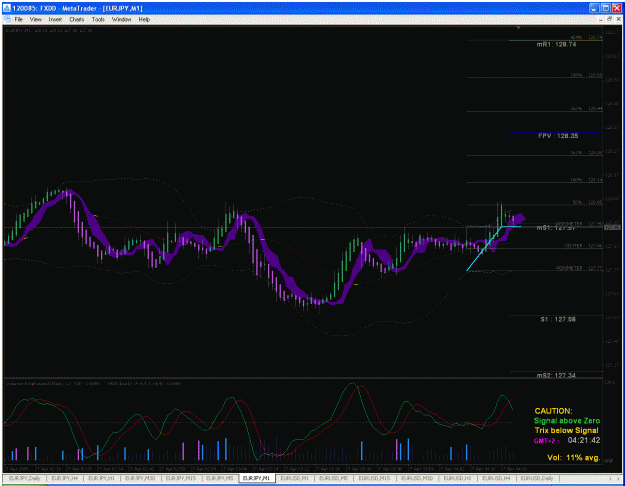Switch to the EURJPY,H4 chart tab

pyautogui.click(x=65, y=478)
